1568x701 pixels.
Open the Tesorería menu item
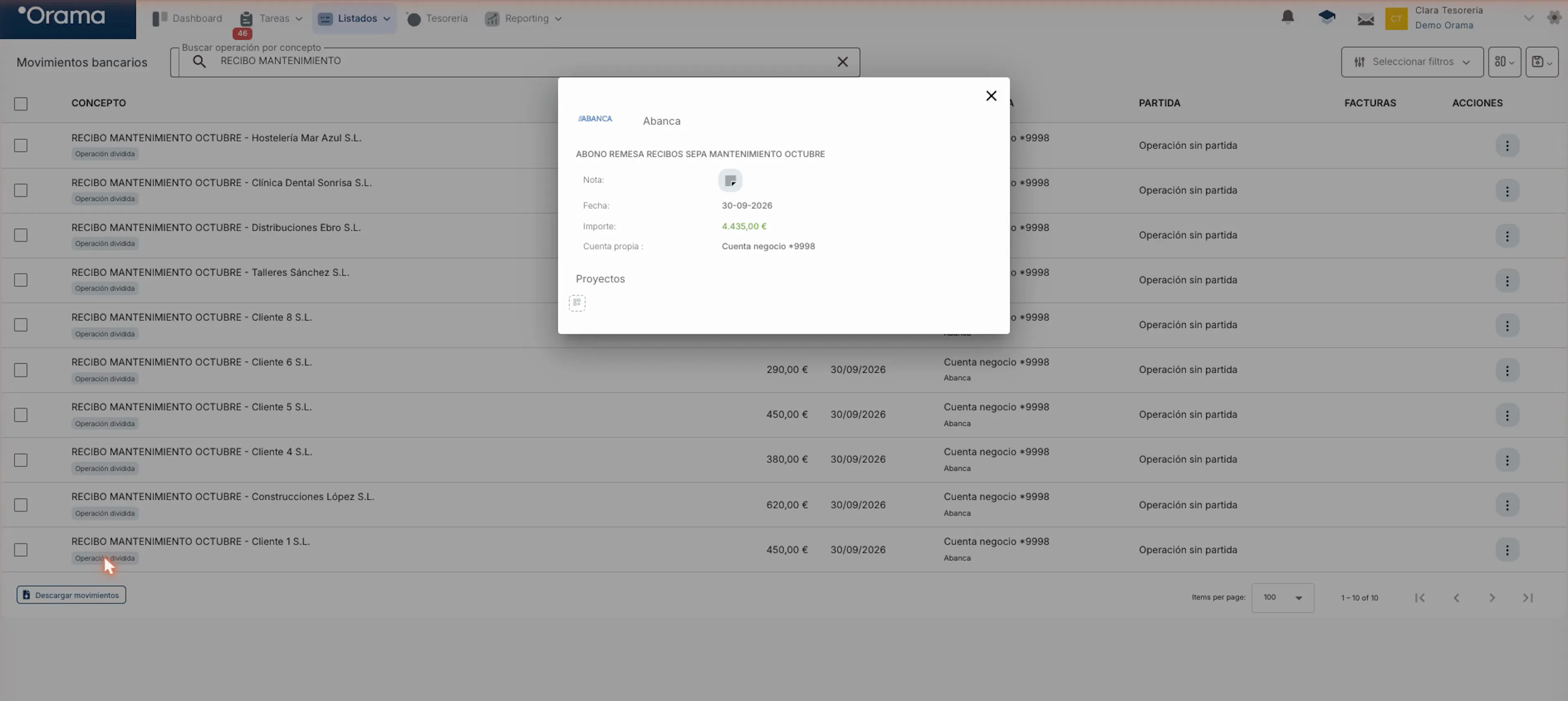[x=437, y=18]
